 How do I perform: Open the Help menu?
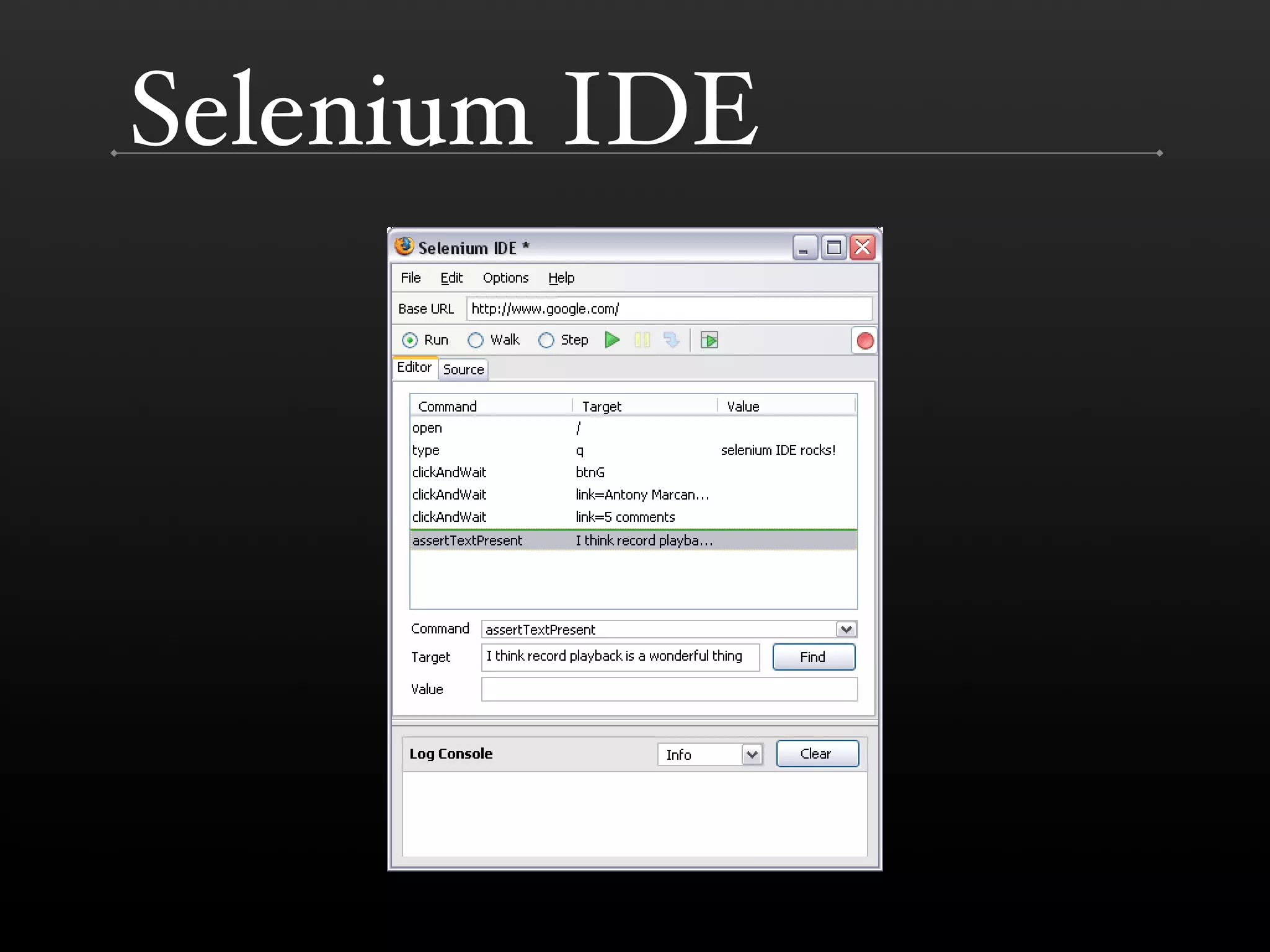(x=561, y=278)
